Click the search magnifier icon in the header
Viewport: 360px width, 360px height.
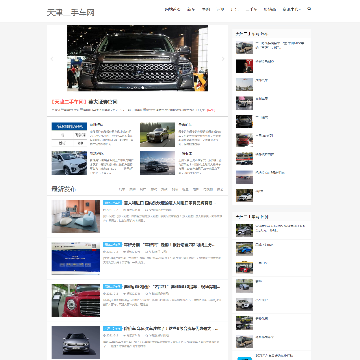pyautogui.click(x=309, y=9)
